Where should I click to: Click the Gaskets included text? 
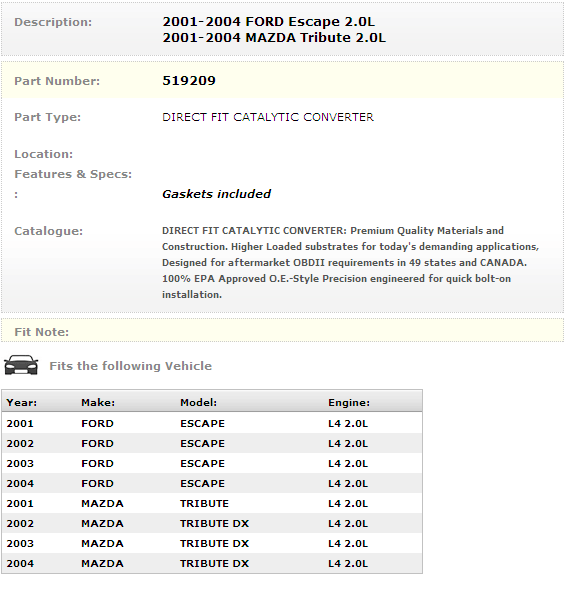[x=216, y=194]
